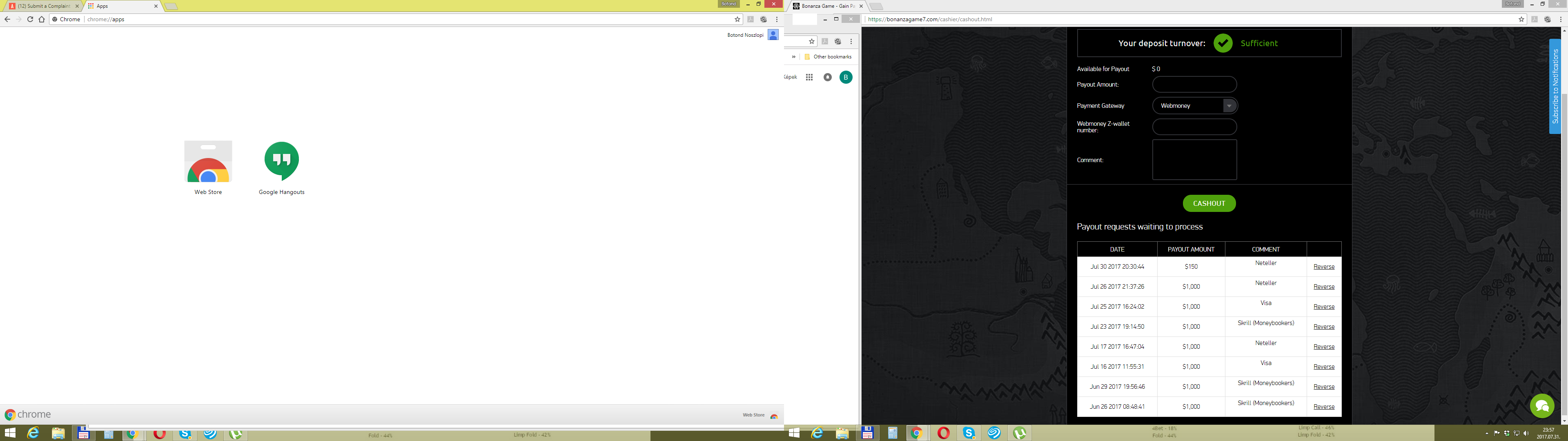
Task: Open film reel extension in Bonanza window
Action: coord(1547,20)
